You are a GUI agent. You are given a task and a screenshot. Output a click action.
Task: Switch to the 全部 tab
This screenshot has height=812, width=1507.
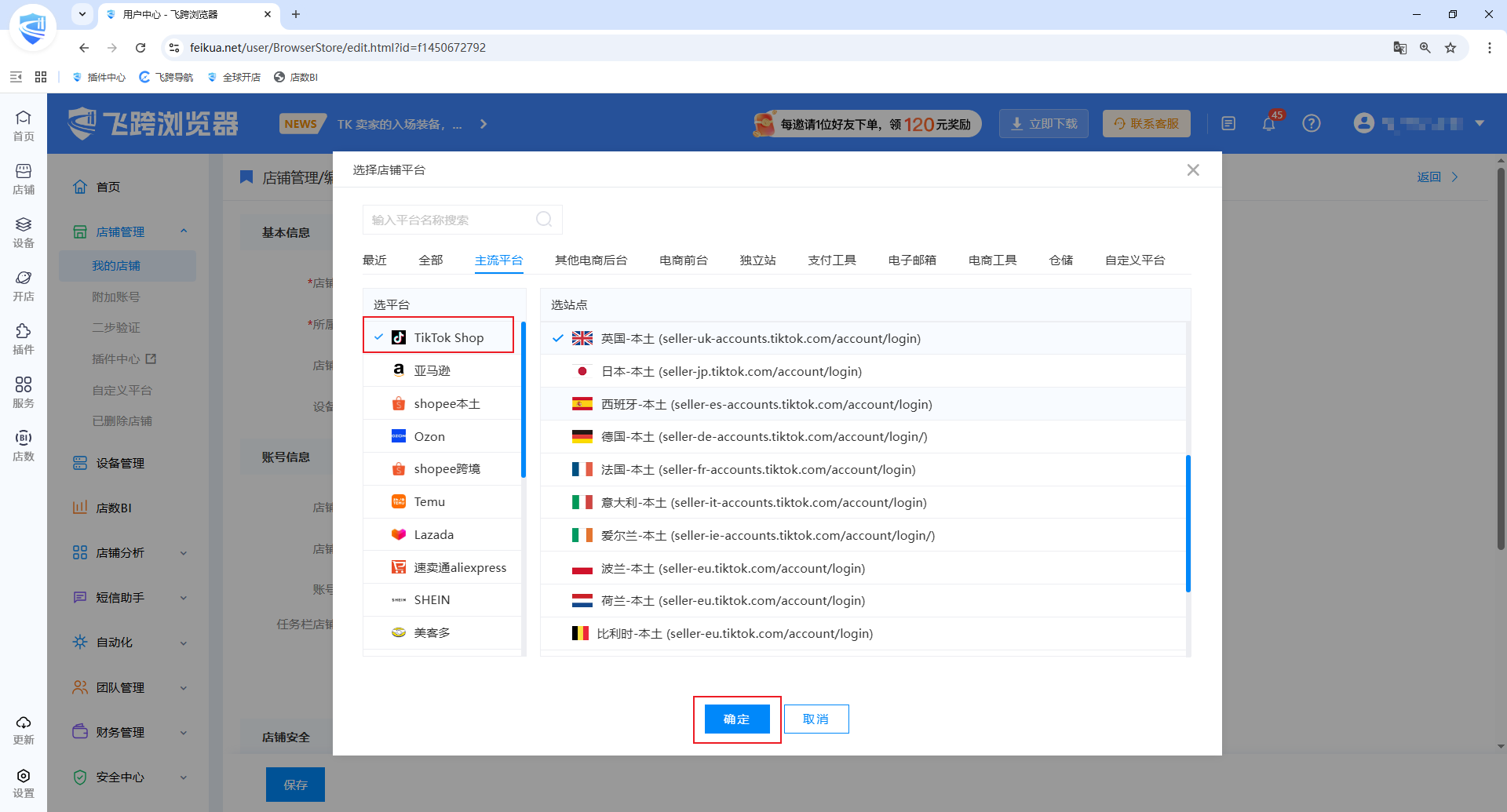click(x=431, y=260)
